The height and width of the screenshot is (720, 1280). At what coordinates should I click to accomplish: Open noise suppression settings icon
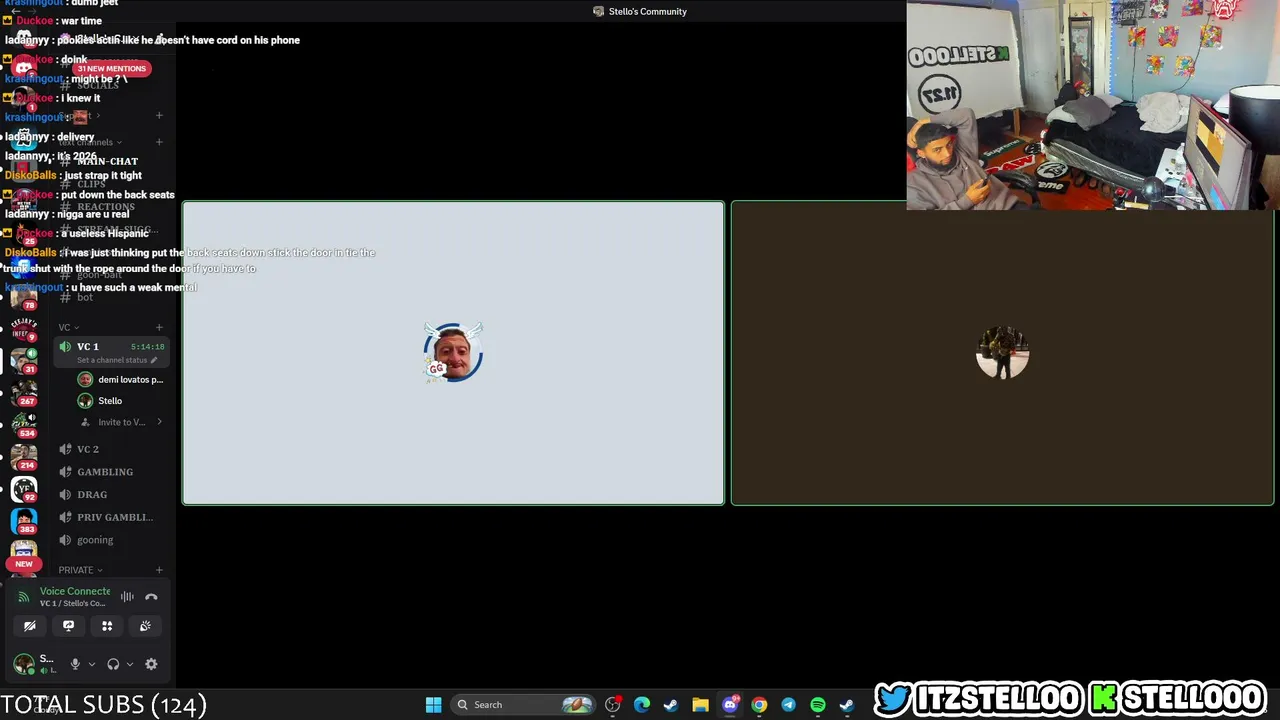[x=127, y=597]
